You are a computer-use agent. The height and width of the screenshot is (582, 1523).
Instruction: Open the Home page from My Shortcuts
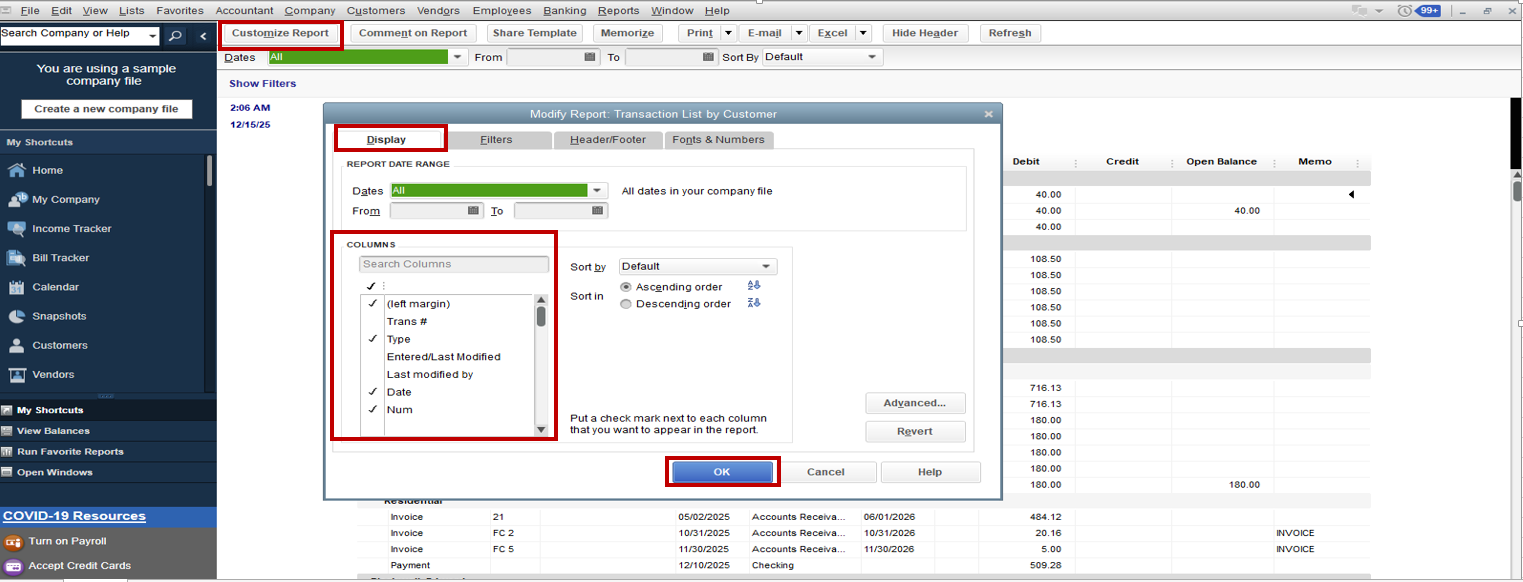45,170
